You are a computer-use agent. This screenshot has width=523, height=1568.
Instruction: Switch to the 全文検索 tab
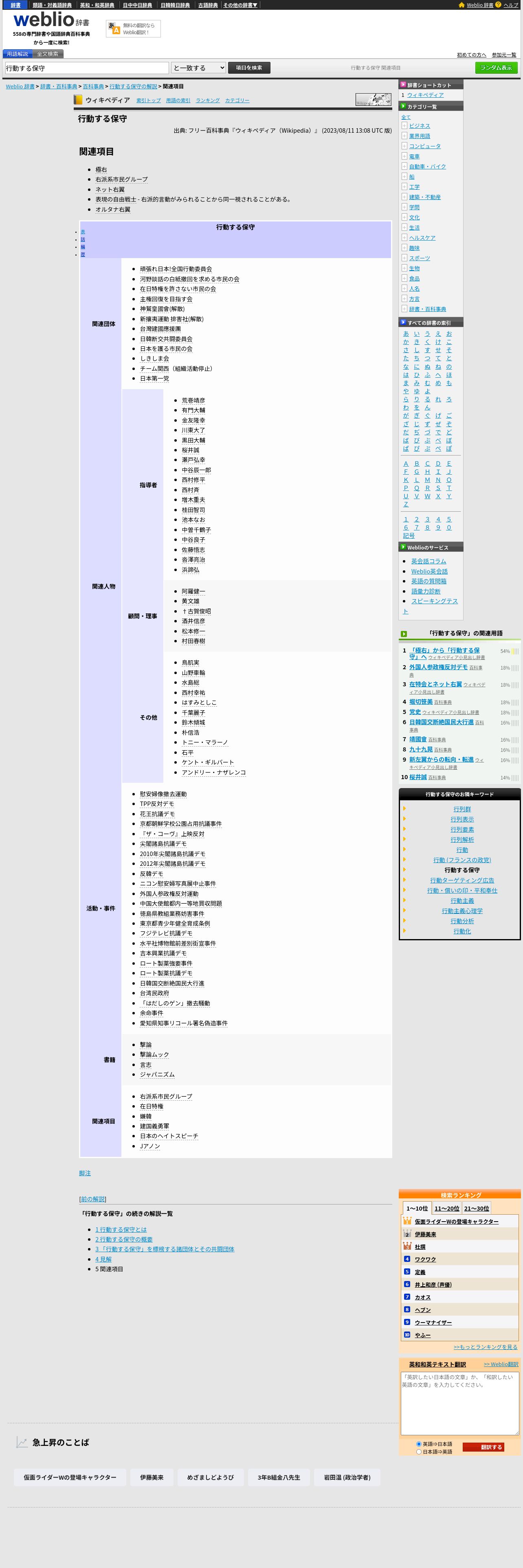coord(48,54)
